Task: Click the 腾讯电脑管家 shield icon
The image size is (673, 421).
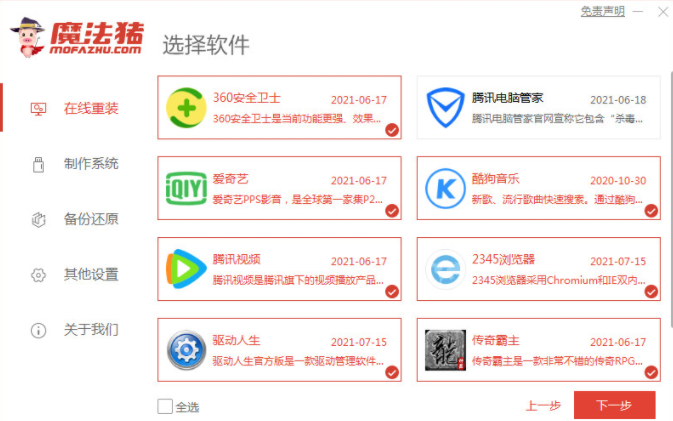Action: pos(445,107)
